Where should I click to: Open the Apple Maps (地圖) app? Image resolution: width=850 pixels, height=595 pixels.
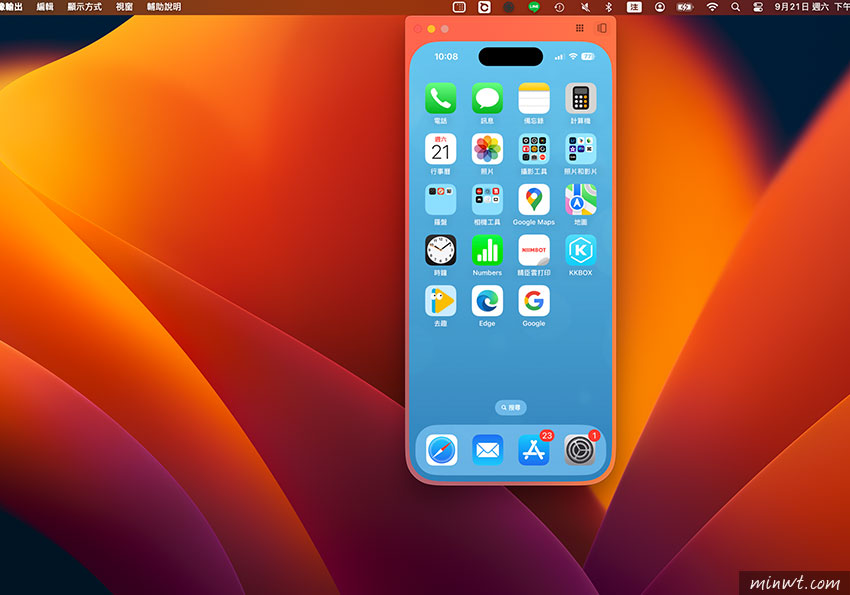(x=581, y=199)
